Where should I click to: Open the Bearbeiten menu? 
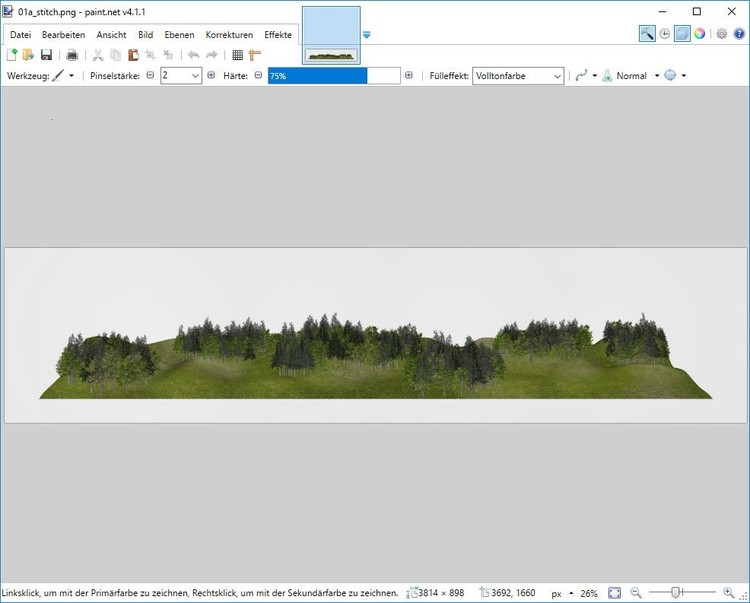[x=63, y=35]
